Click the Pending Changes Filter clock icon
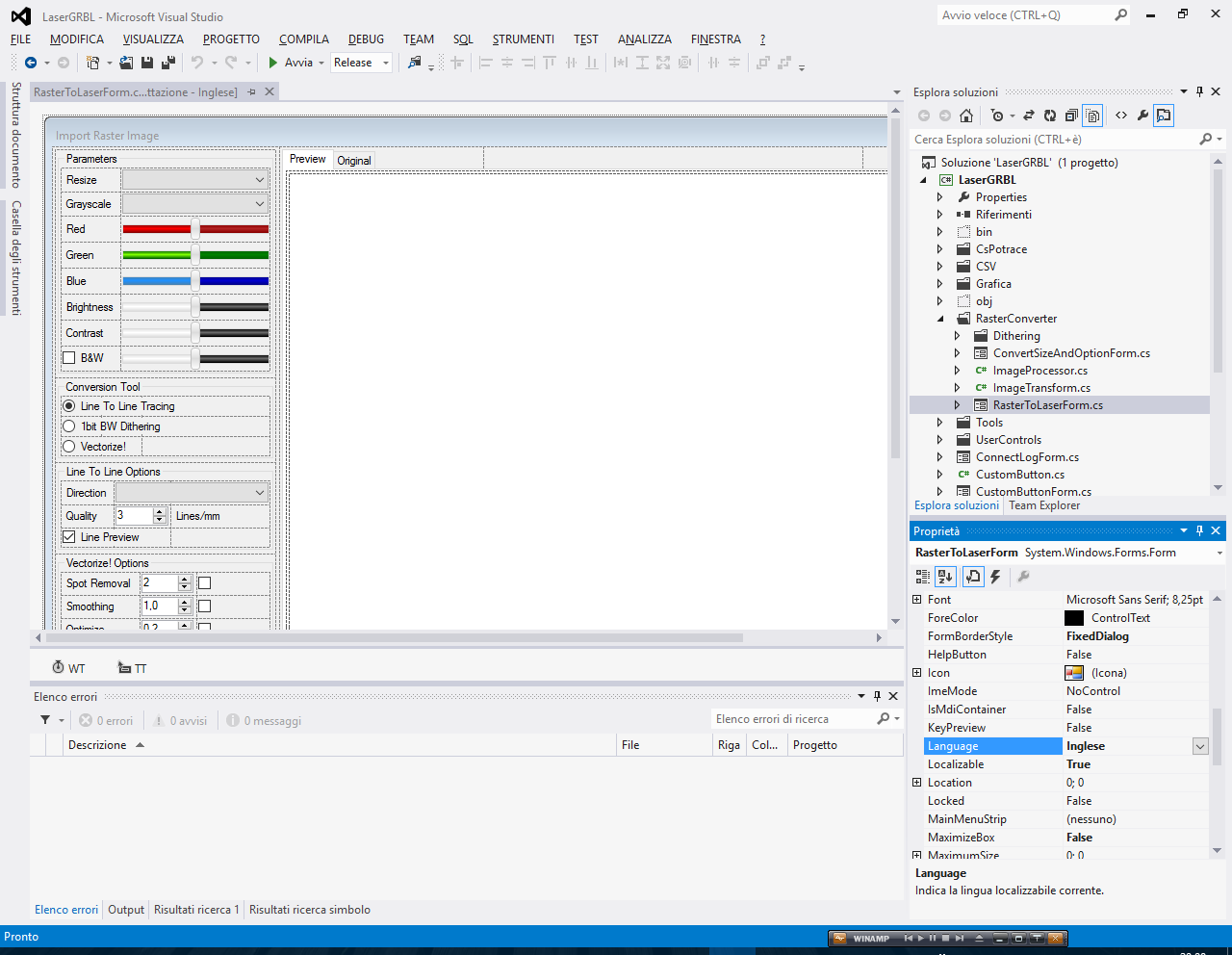 997,116
